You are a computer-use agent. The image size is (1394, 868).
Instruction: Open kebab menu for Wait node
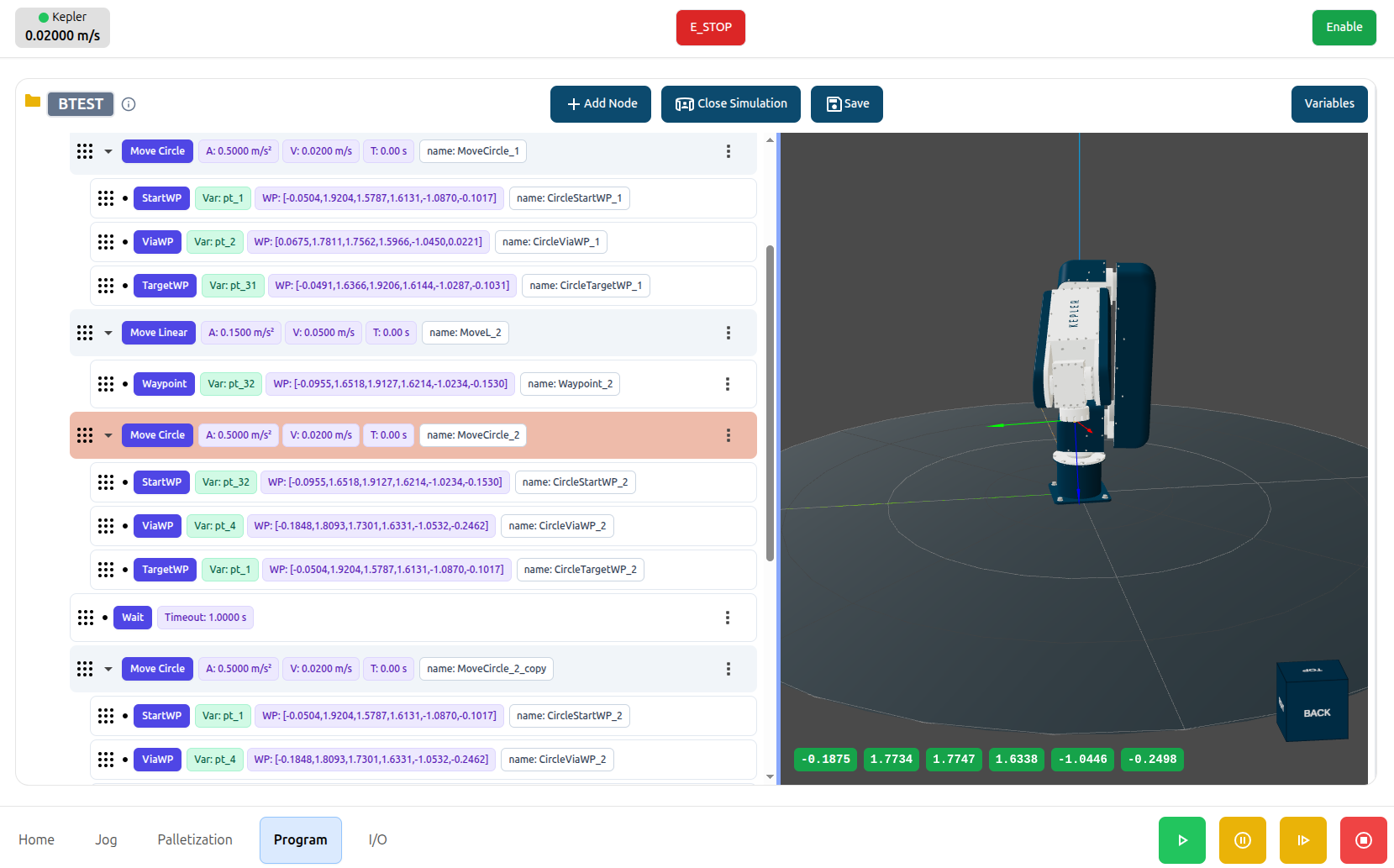click(x=728, y=618)
